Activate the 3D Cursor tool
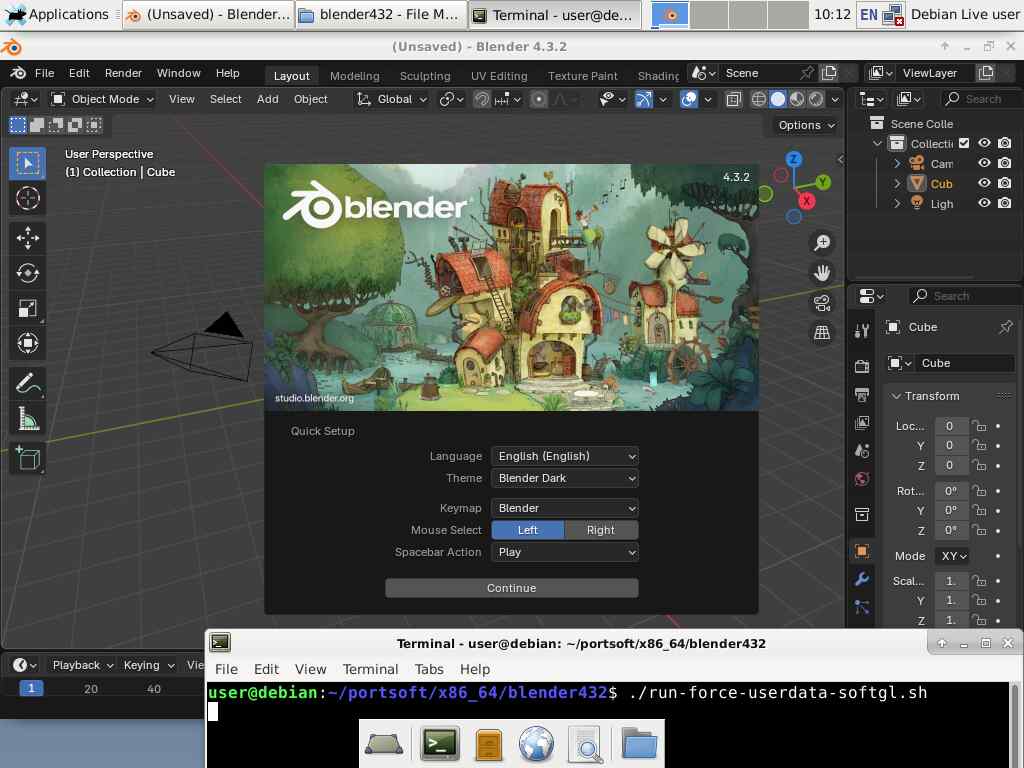This screenshot has width=1024, height=768. [x=27, y=198]
